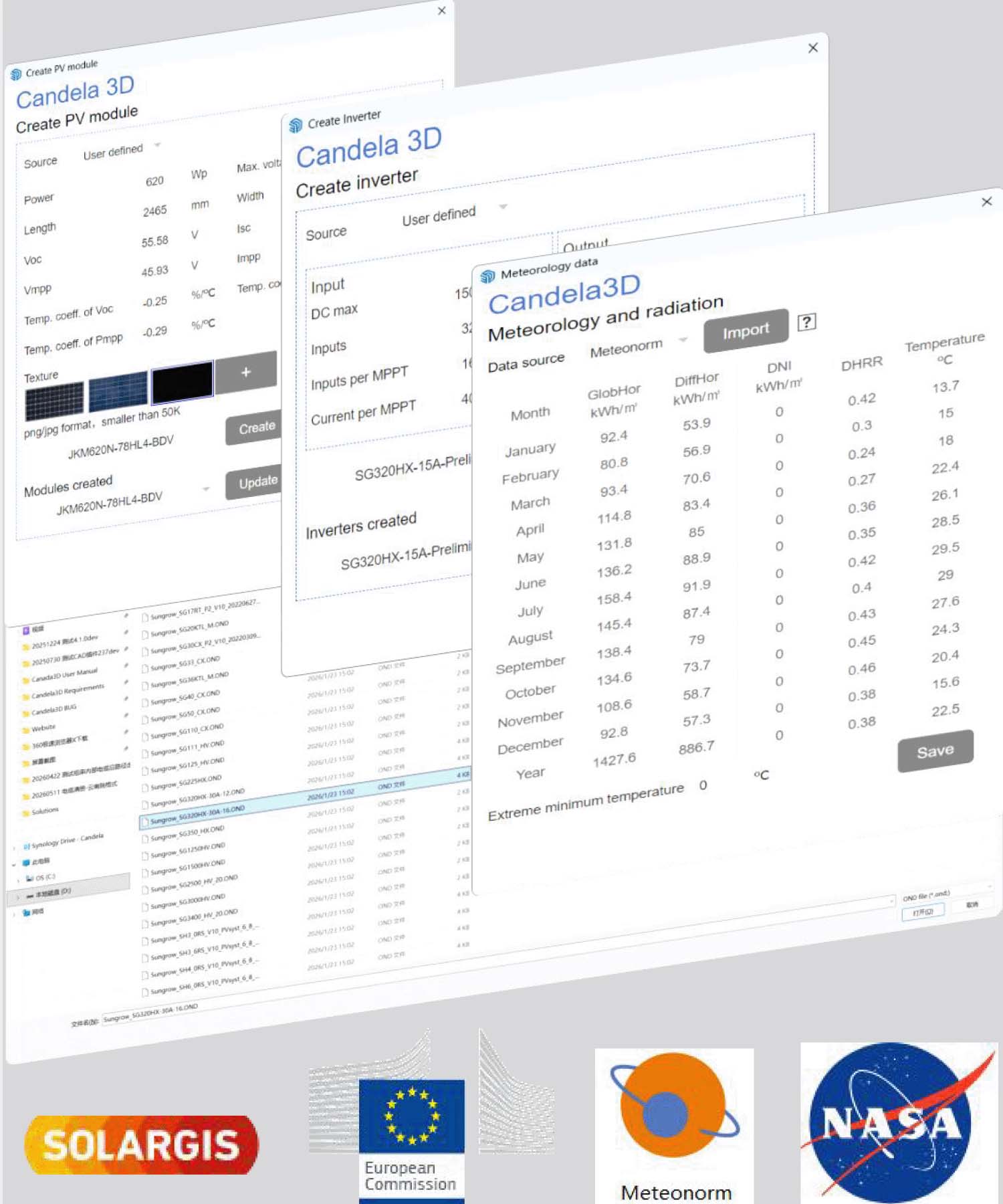Click the file icon of Sungrow_SG20KTL_M.OND
Screen dimensions: 1003x1204
tap(145, 633)
